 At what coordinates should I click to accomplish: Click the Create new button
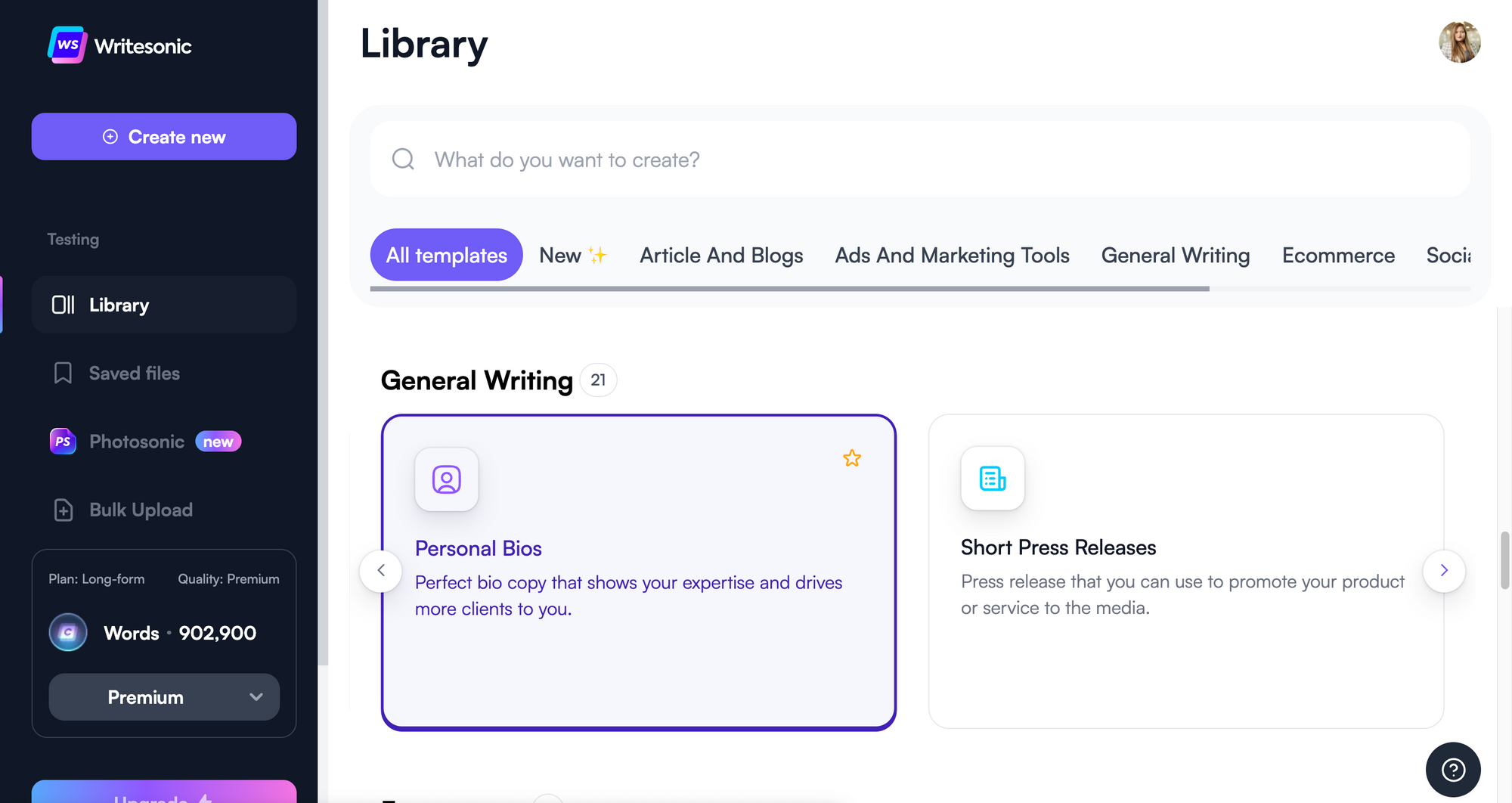tap(164, 137)
